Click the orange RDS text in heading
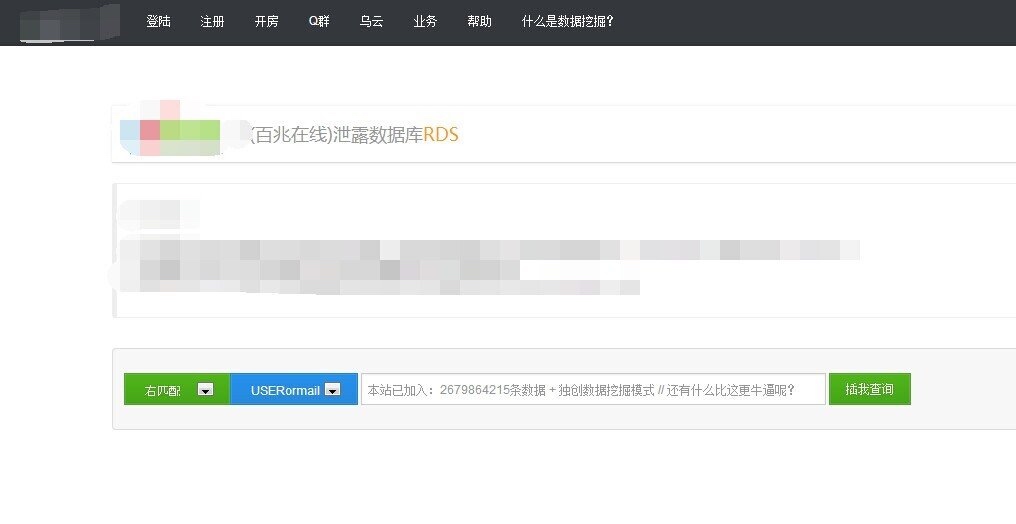 point(441,134)
